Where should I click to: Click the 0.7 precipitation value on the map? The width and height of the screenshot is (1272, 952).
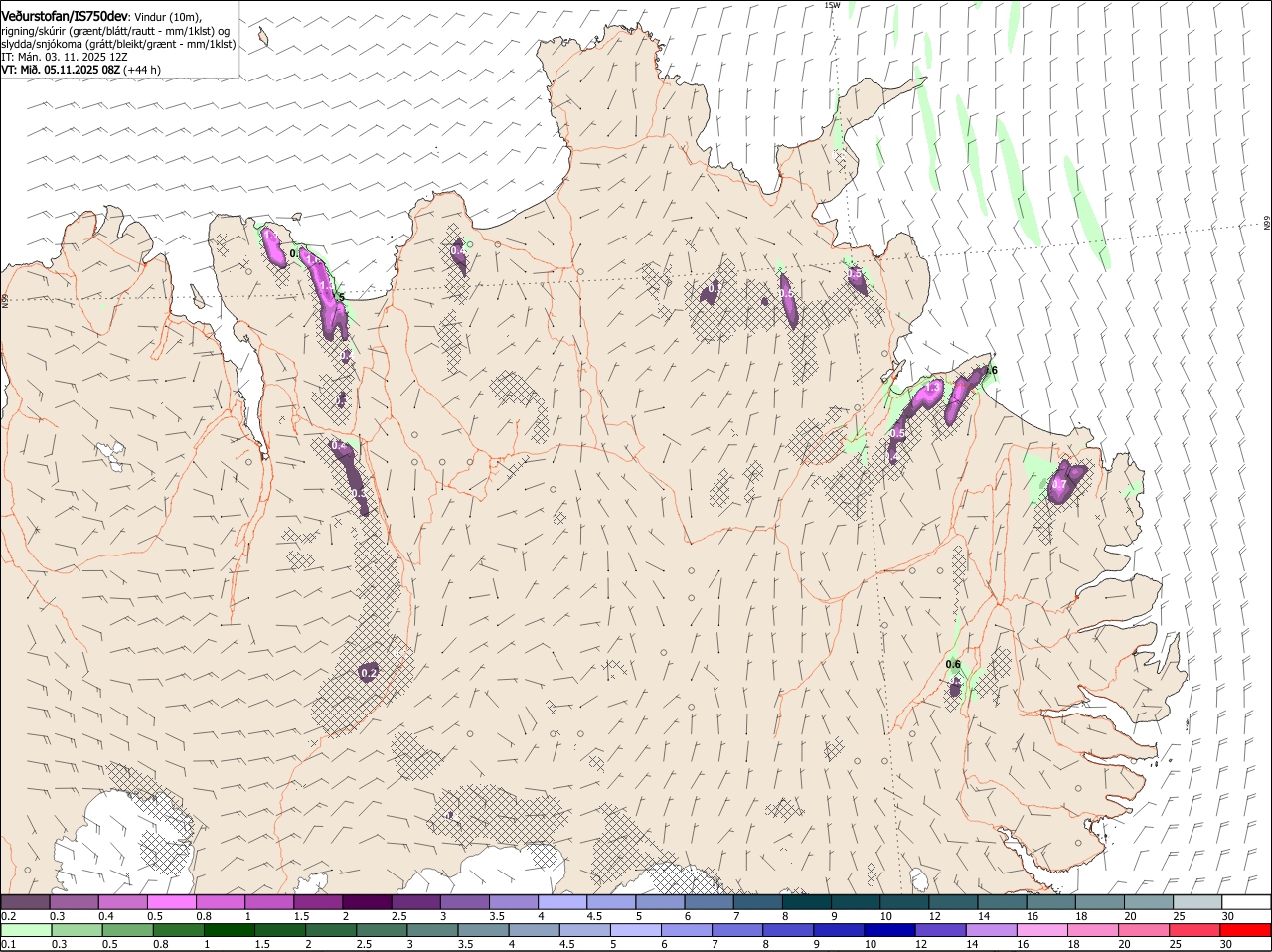pos(1059,485)
